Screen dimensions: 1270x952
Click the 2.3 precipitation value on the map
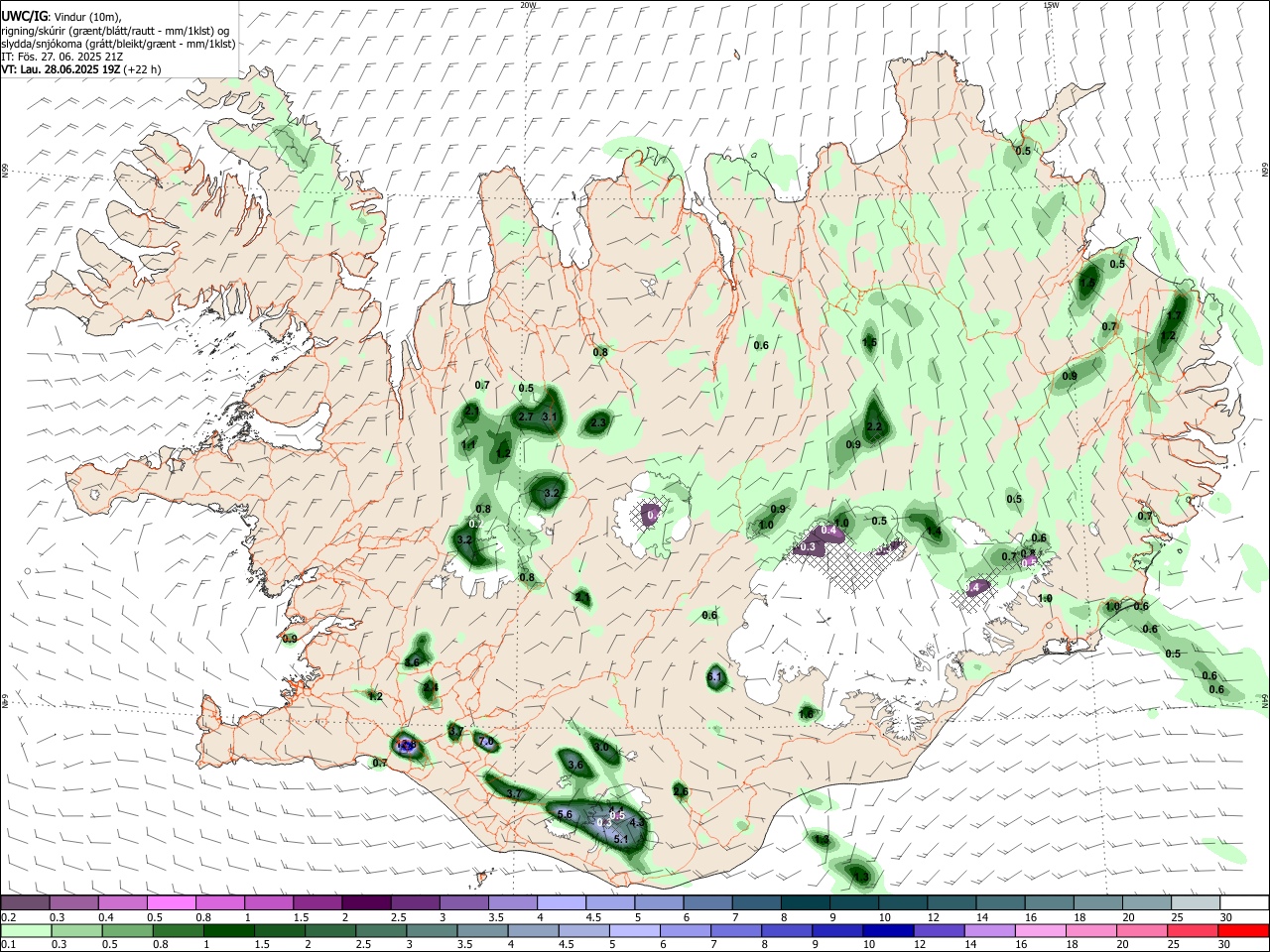click(598, 422)
